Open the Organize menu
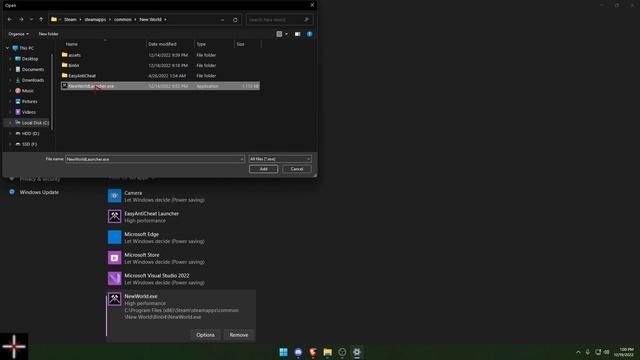640x360 pixels. point(18,34)
